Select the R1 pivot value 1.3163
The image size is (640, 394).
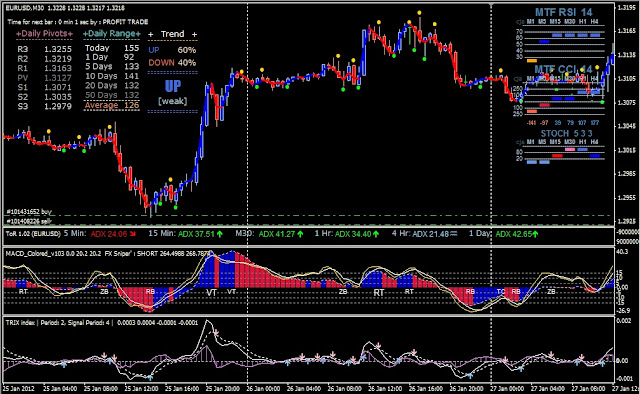tap(58, 68)
